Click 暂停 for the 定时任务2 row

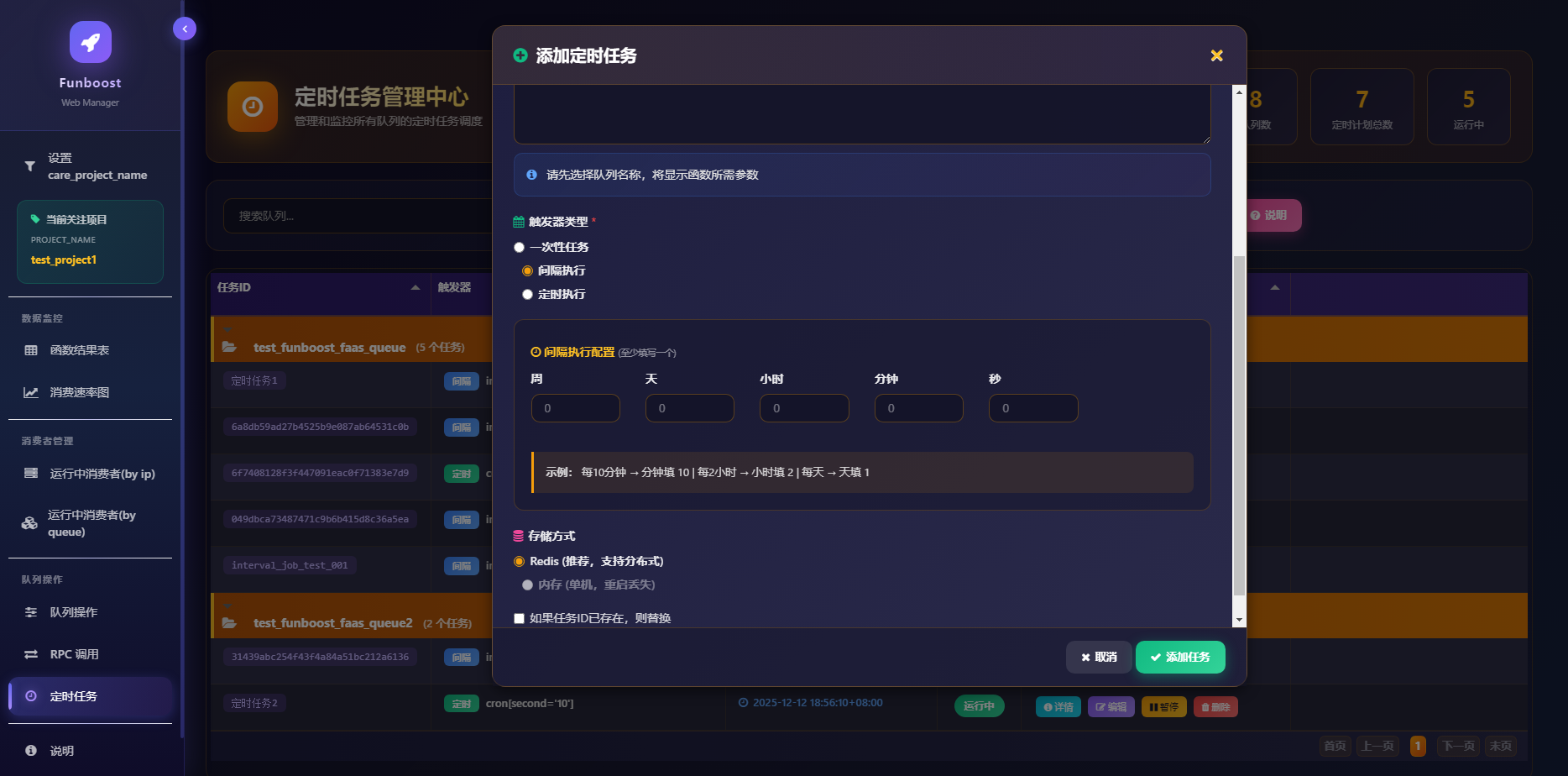tap(1163, 707)
